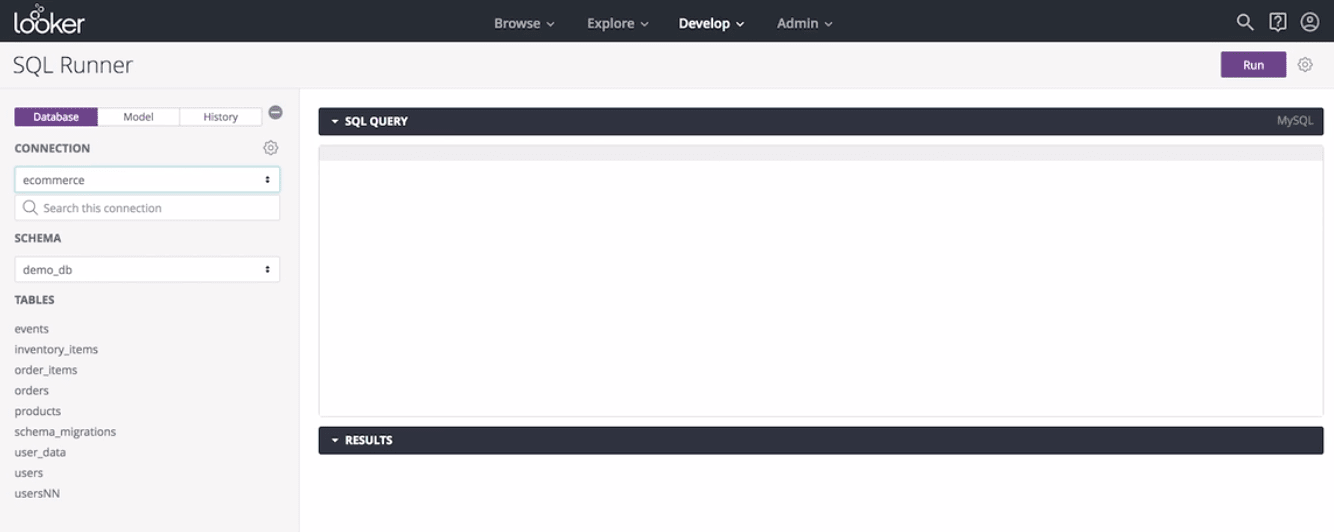
Task: Focus the Search this connection field
Action: click(x=147, y=208)
